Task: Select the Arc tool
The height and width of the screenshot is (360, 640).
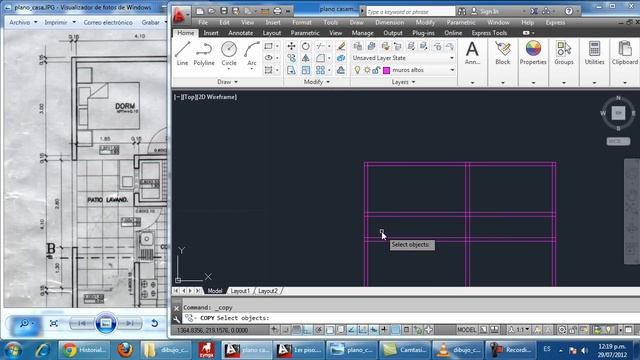Action: click(x=251, y=53)
